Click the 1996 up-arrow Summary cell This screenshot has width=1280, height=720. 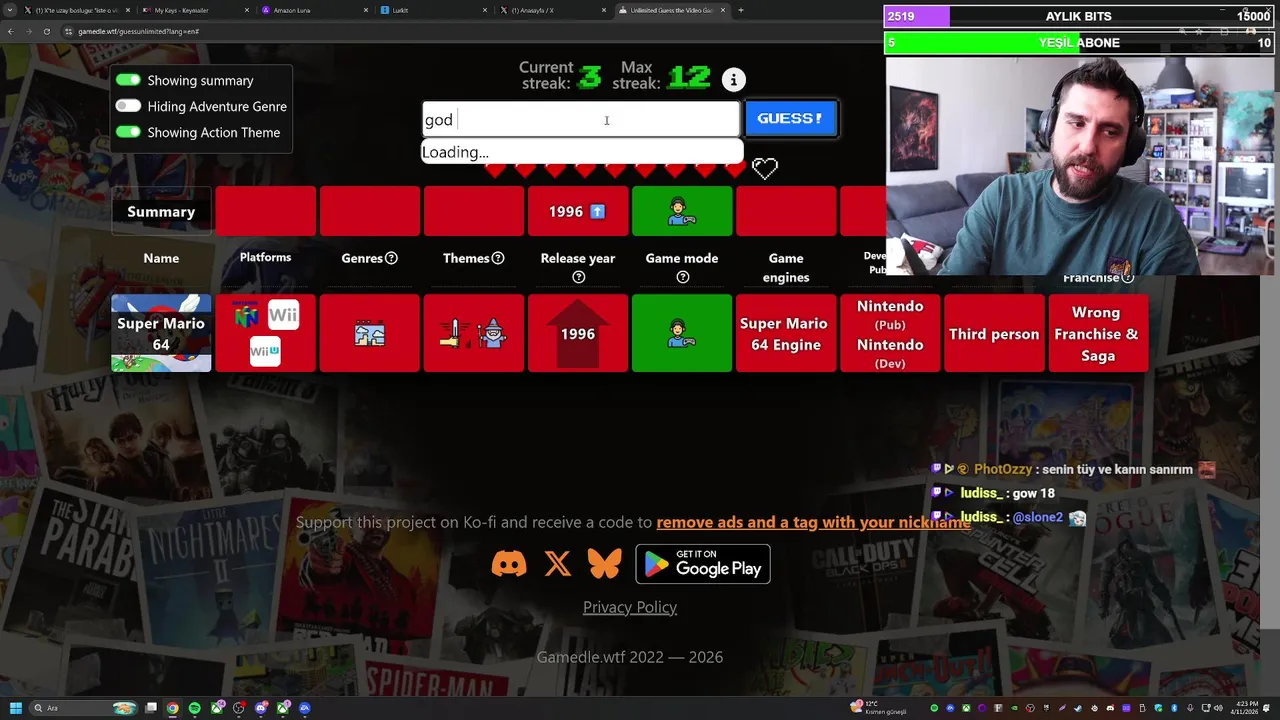pos(578,211)
